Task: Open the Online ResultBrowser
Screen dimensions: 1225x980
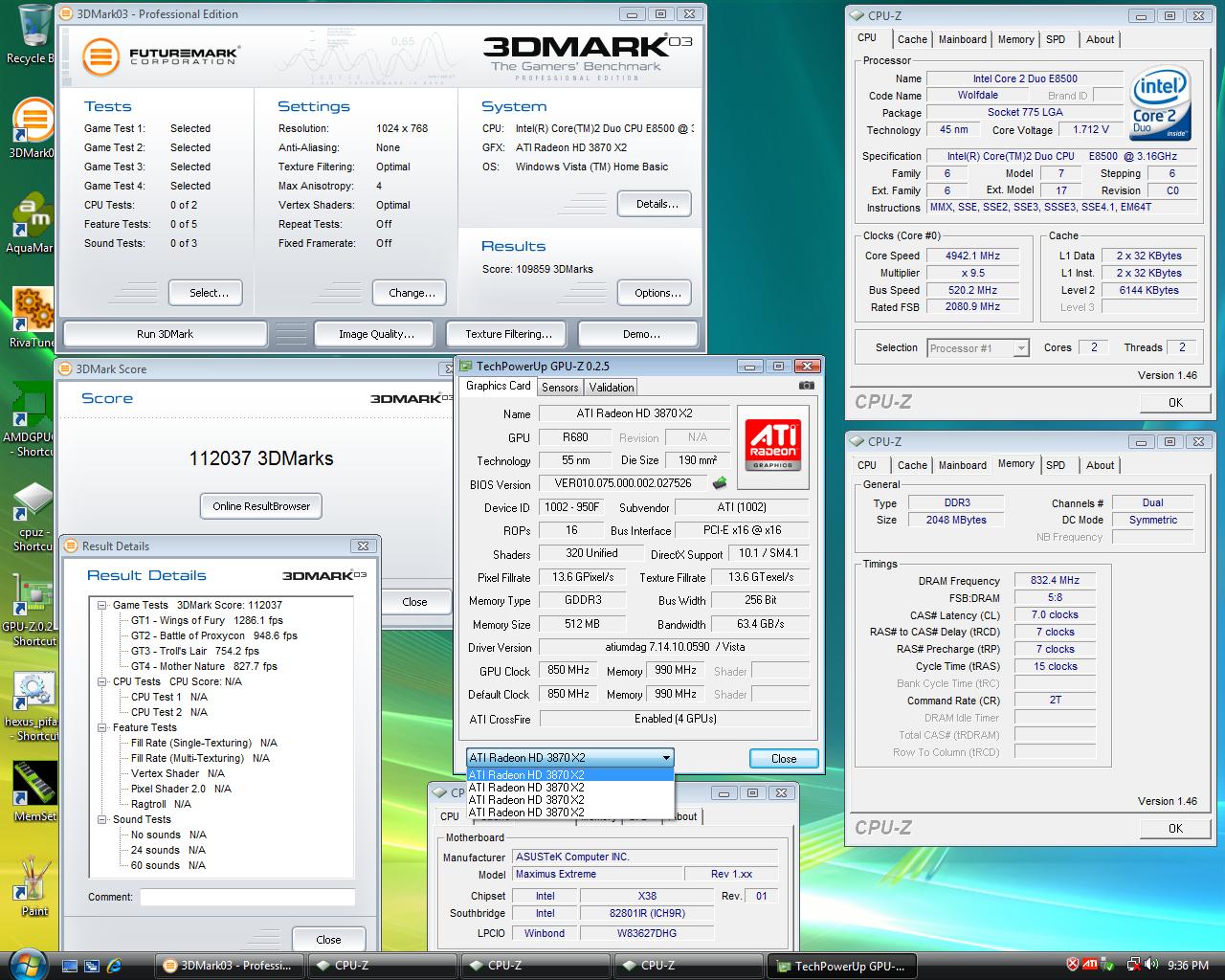Action: coord(261,506)
